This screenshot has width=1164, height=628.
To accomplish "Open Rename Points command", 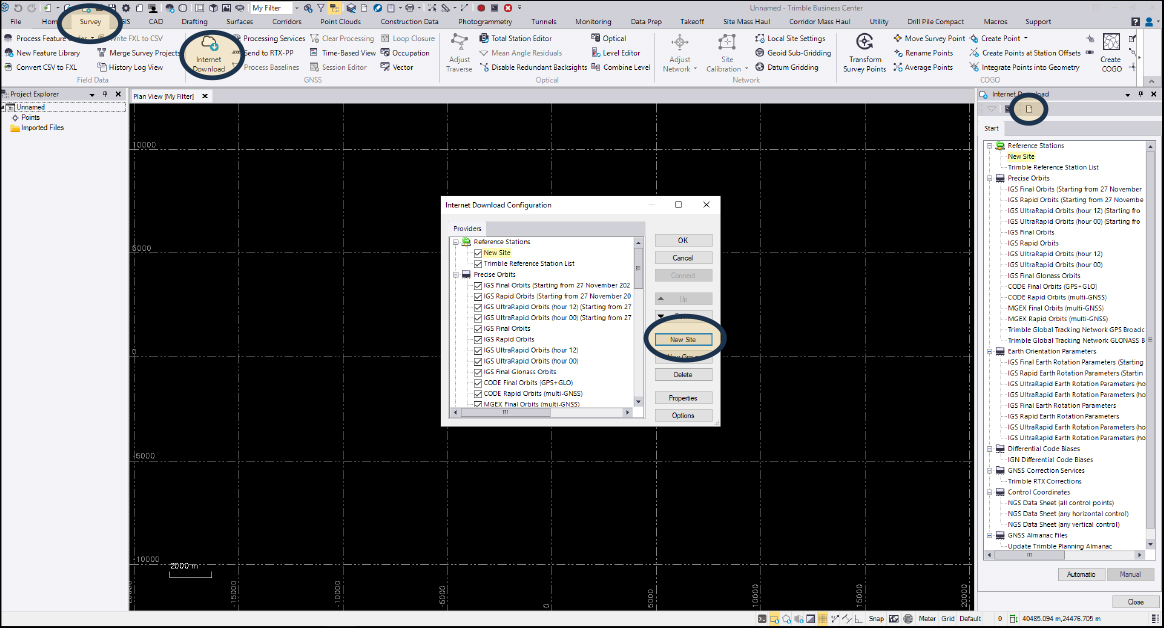I will point(923,53).
